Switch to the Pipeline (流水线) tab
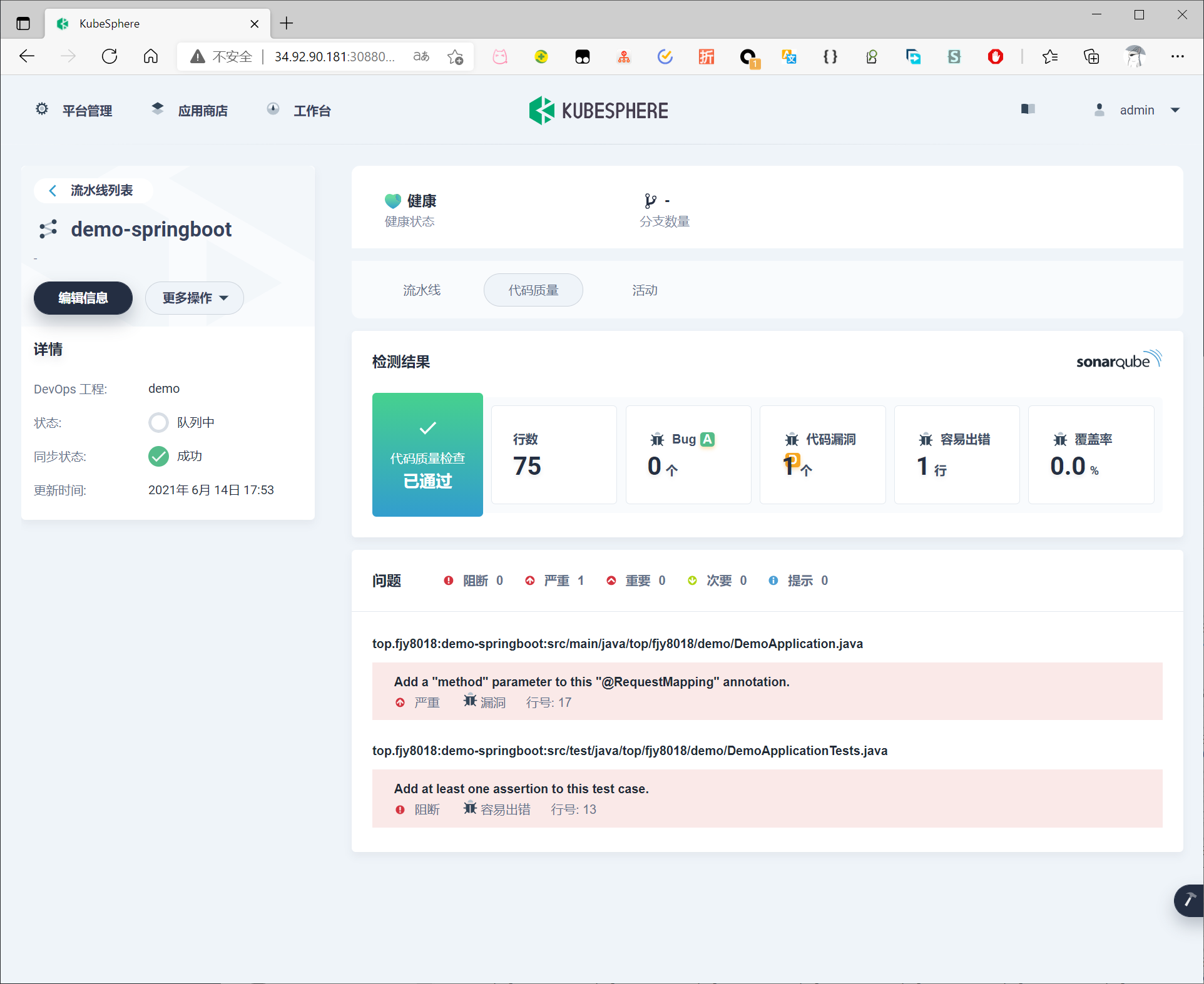This screenshot has width=1204, height=984. point(422,290)
